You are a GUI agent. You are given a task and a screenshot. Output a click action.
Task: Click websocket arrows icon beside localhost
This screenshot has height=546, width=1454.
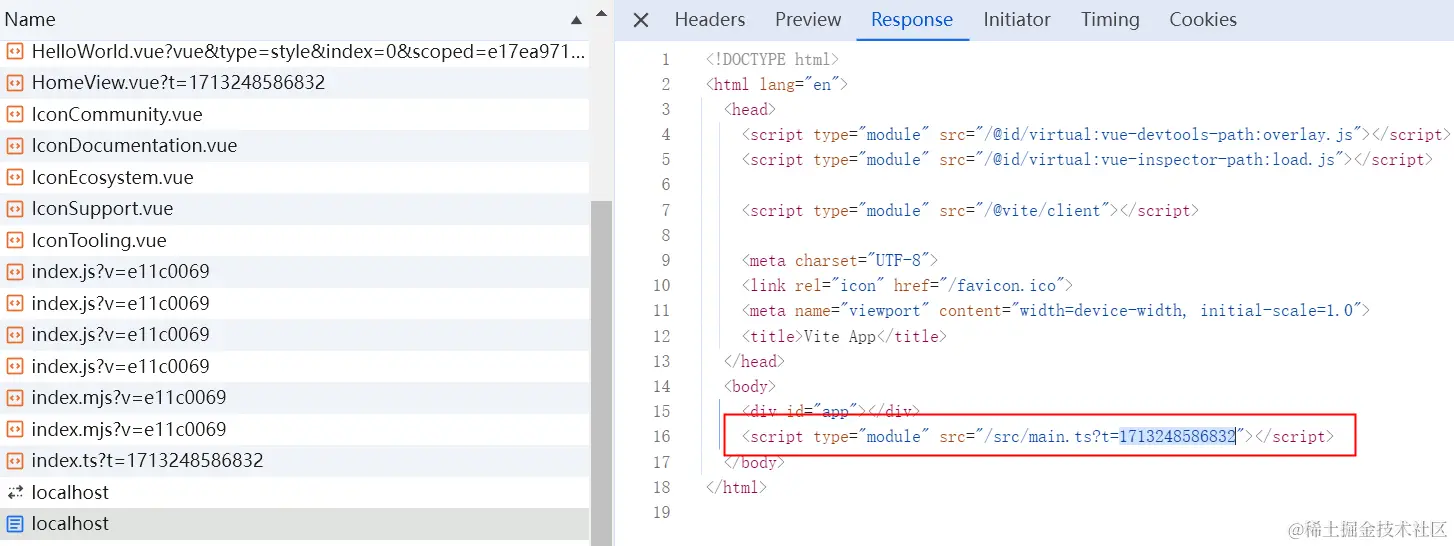(x=15, y=492)
